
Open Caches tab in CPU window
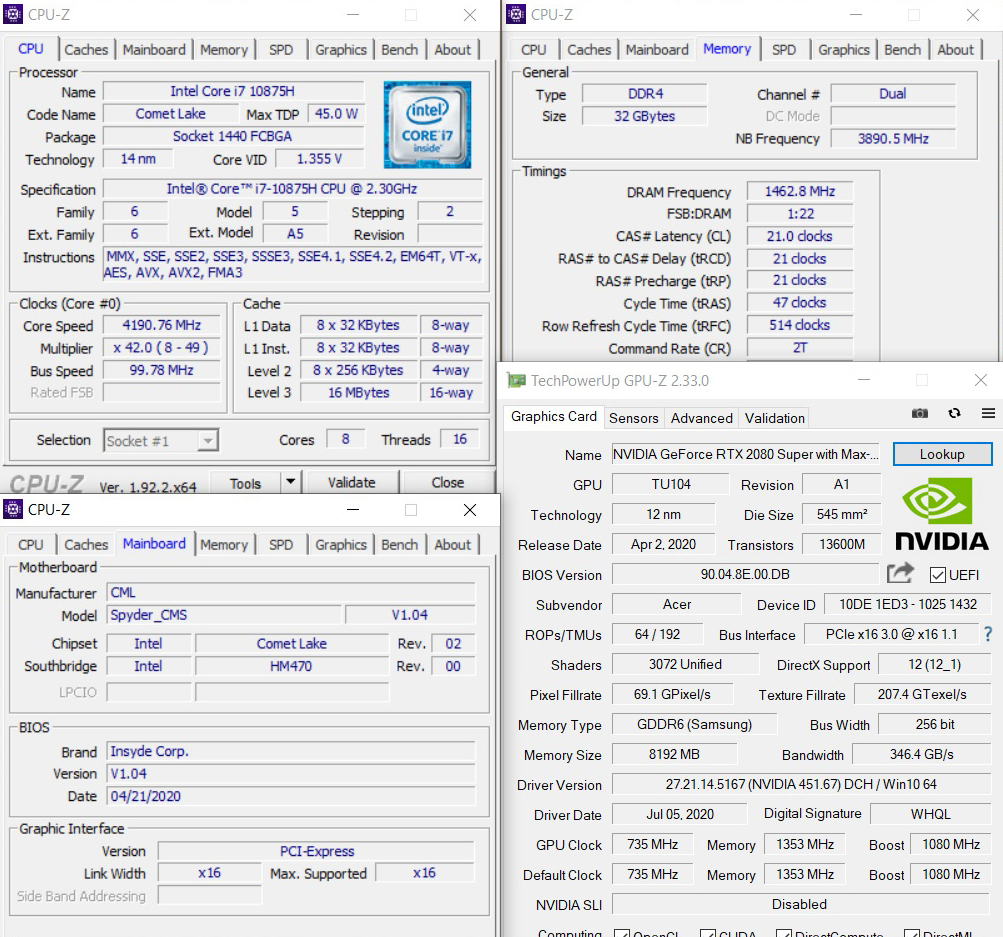pos(86,50)
